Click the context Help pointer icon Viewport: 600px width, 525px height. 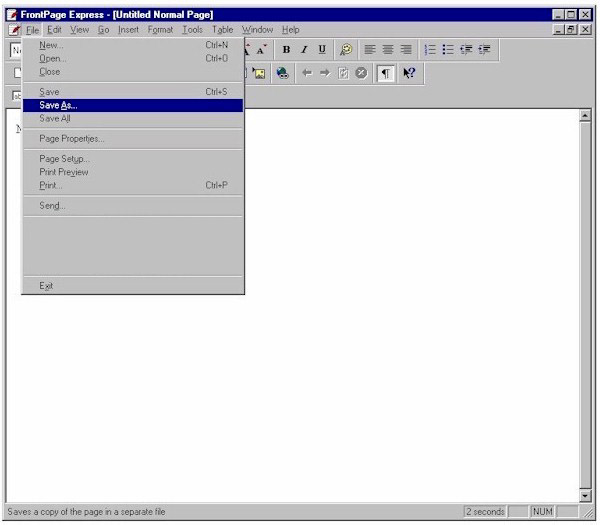[x=409, y=73]
